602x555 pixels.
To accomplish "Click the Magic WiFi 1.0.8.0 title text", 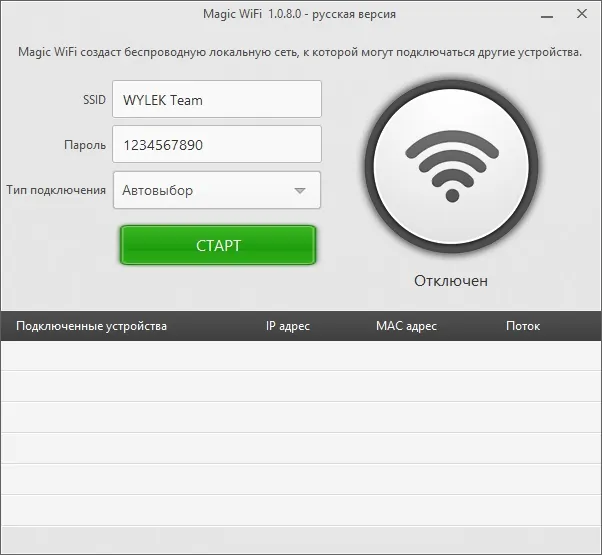I will tap(299, 14).
